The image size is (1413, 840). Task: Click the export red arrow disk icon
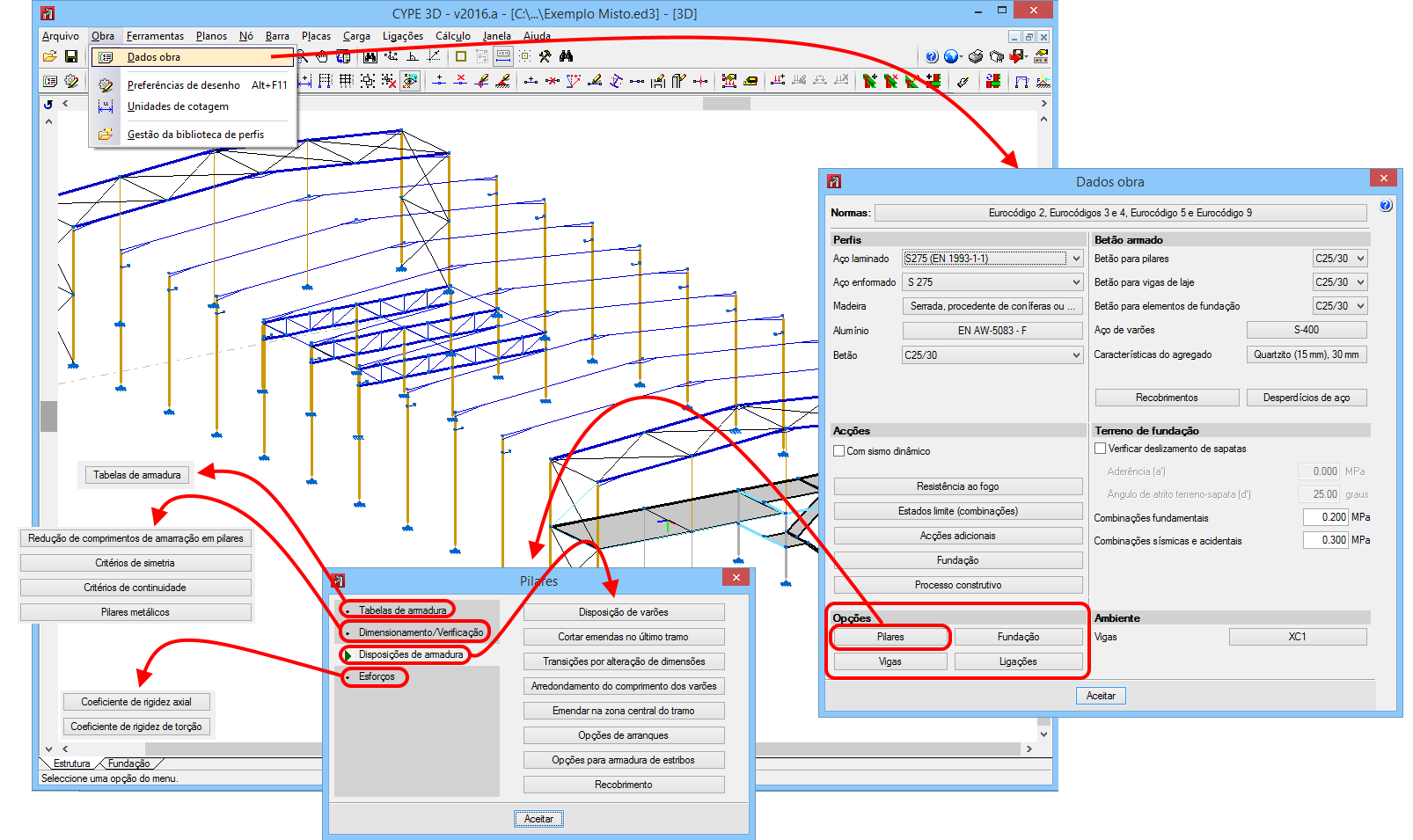(1018, 56)
